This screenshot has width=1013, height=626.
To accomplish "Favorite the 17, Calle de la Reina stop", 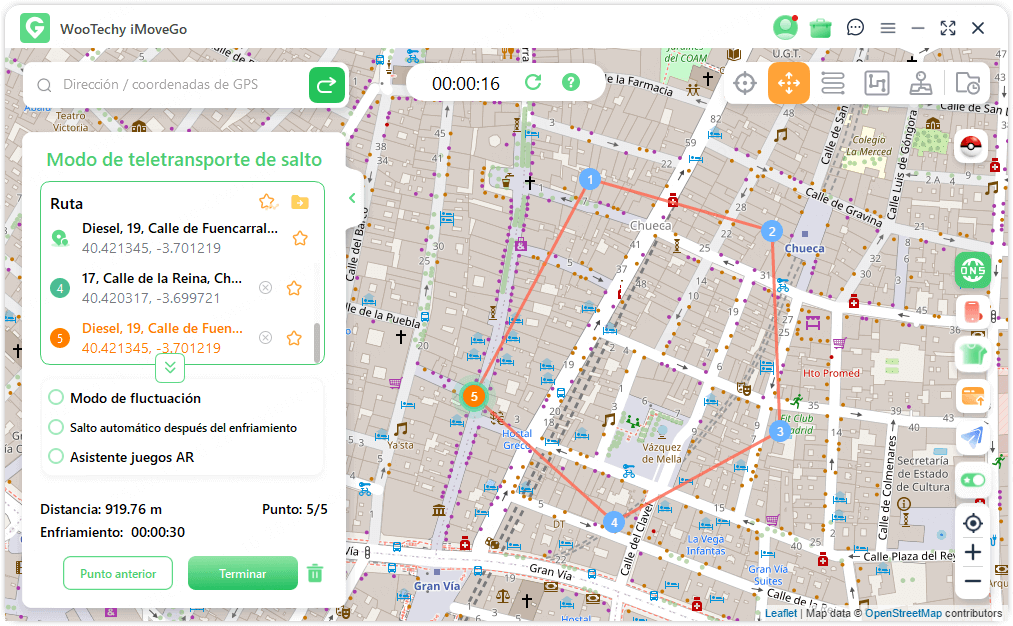I will [294, 288].
